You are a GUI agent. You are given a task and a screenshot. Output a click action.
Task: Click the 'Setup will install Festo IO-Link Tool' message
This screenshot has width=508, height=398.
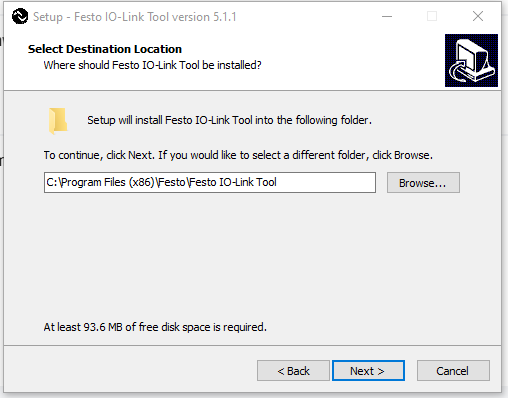[229, 120]
